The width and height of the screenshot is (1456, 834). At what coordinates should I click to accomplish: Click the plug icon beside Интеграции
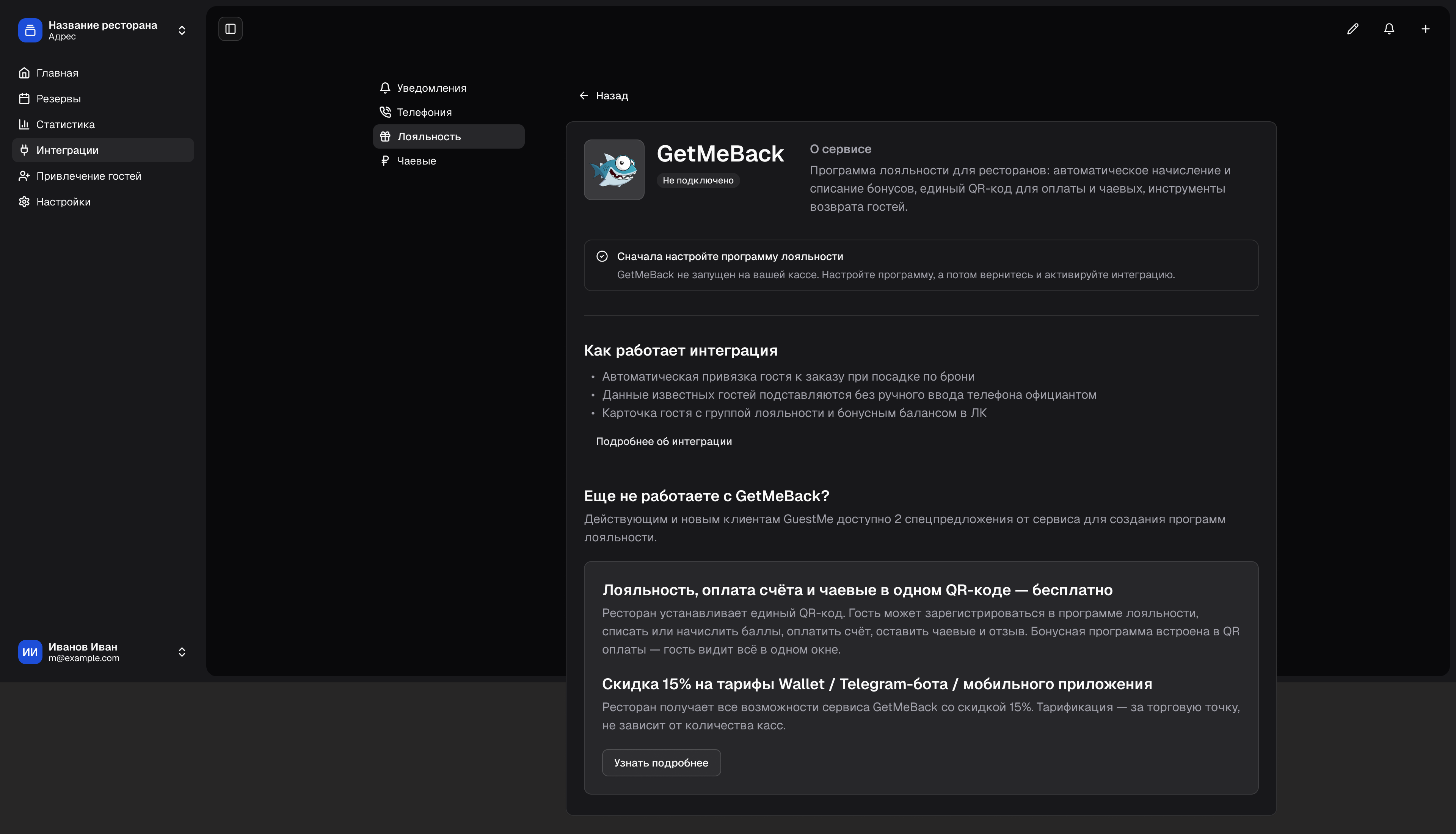pos(24,150)
